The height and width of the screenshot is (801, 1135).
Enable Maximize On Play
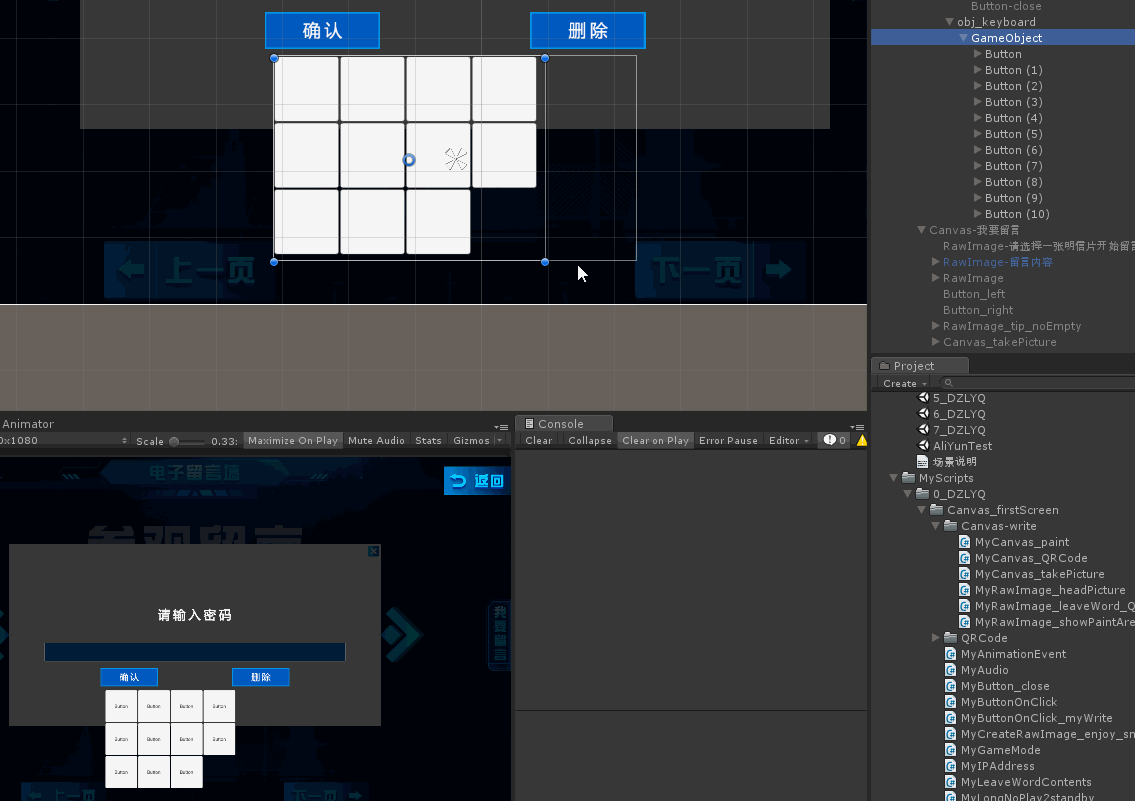[x=292, y=440]
